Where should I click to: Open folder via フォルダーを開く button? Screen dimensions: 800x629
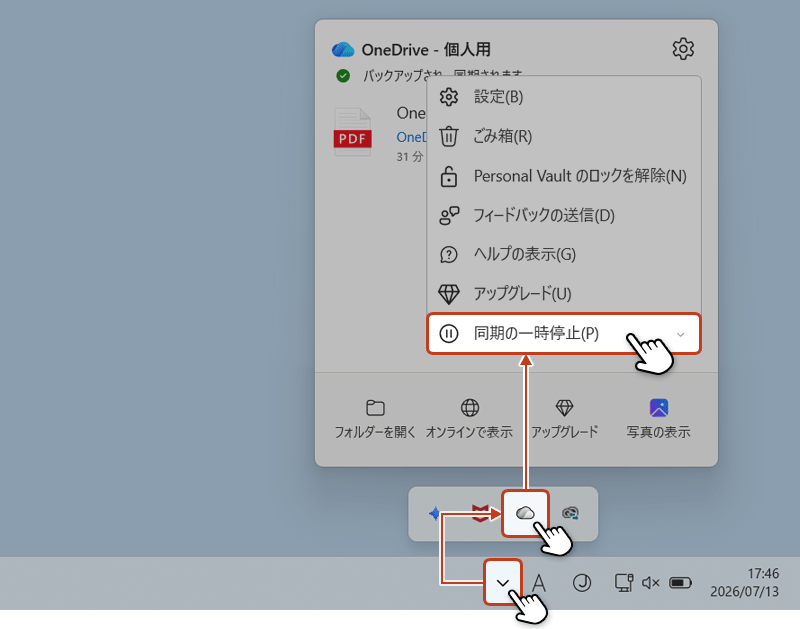(x=375, y=419)
